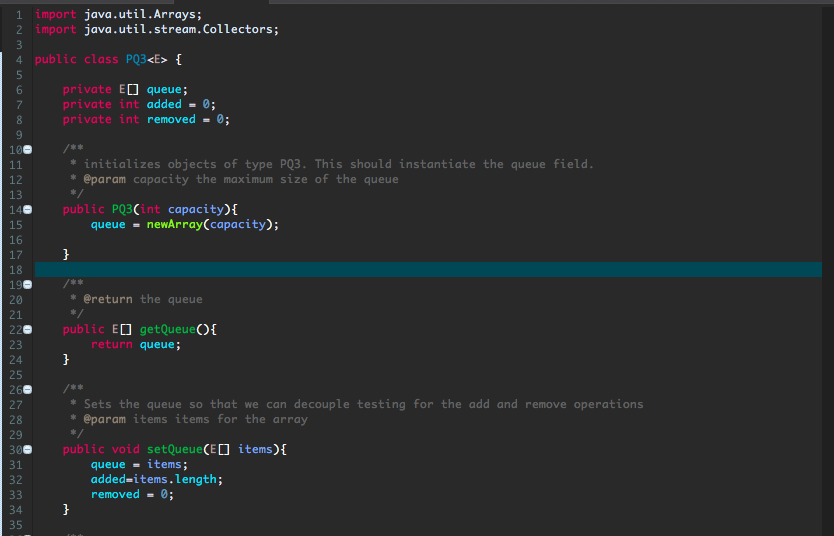Click the 'removed' field declaration on line 8

pos(171,119)
